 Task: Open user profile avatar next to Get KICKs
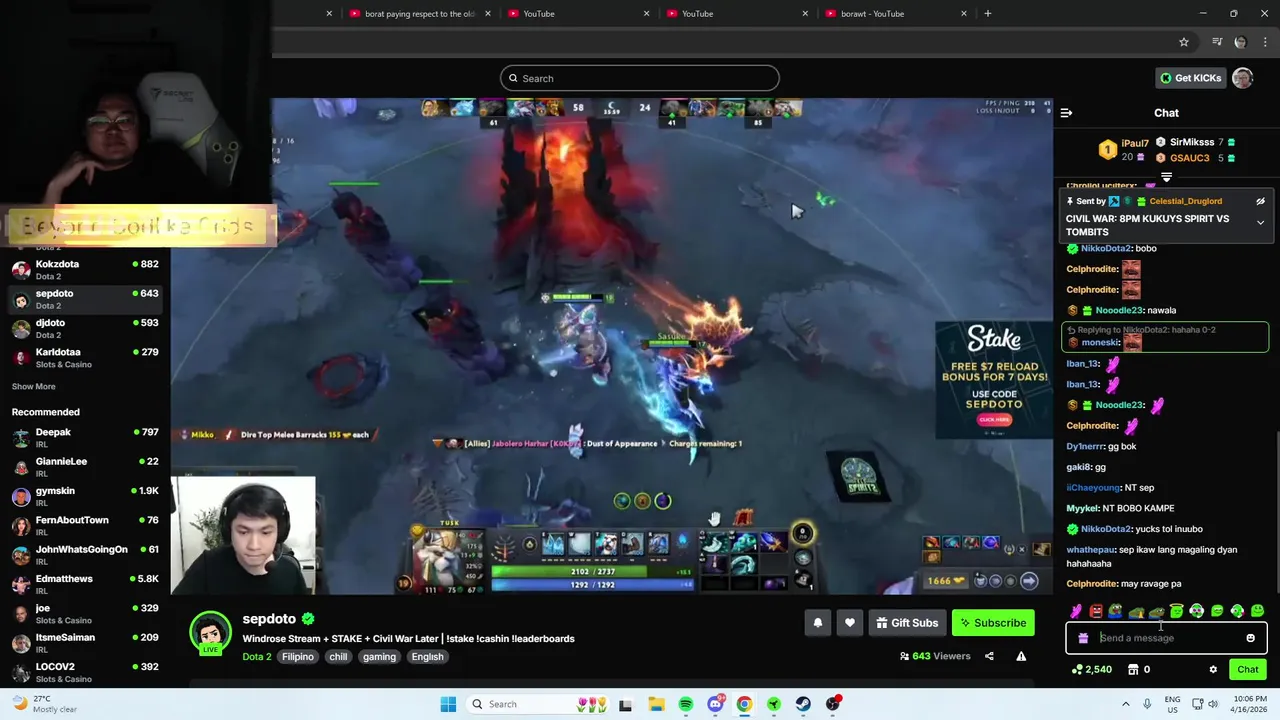coord(1243,78)
